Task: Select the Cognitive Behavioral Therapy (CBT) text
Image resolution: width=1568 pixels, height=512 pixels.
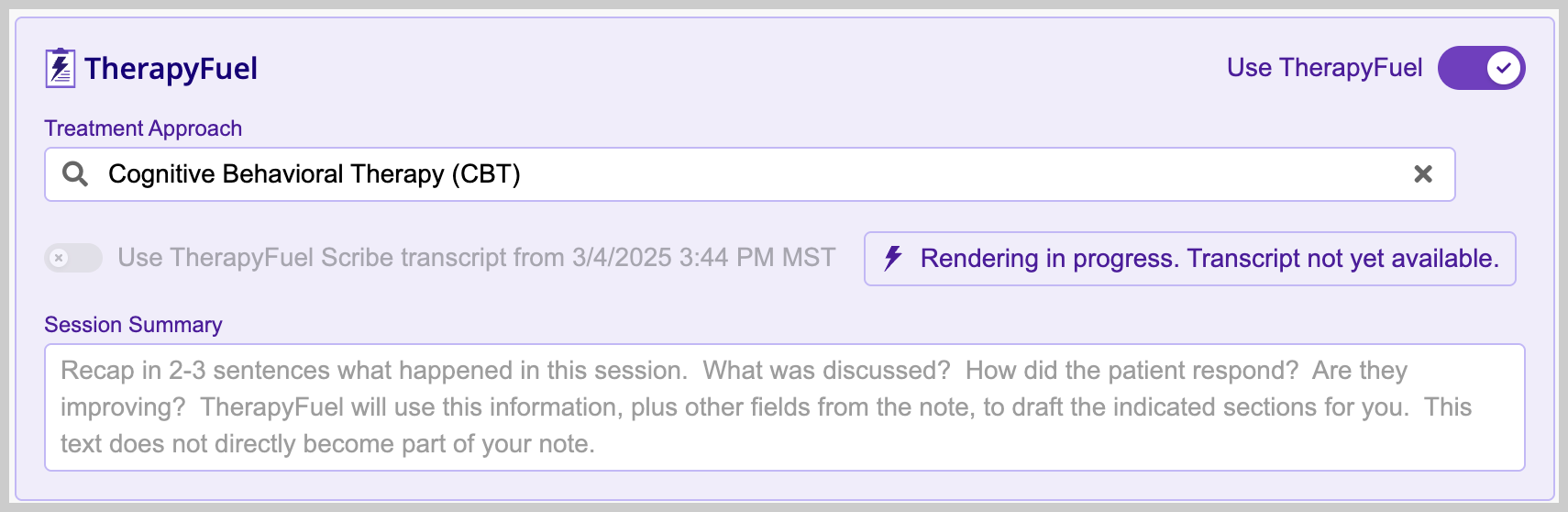Action: click(x=314, y=174)
